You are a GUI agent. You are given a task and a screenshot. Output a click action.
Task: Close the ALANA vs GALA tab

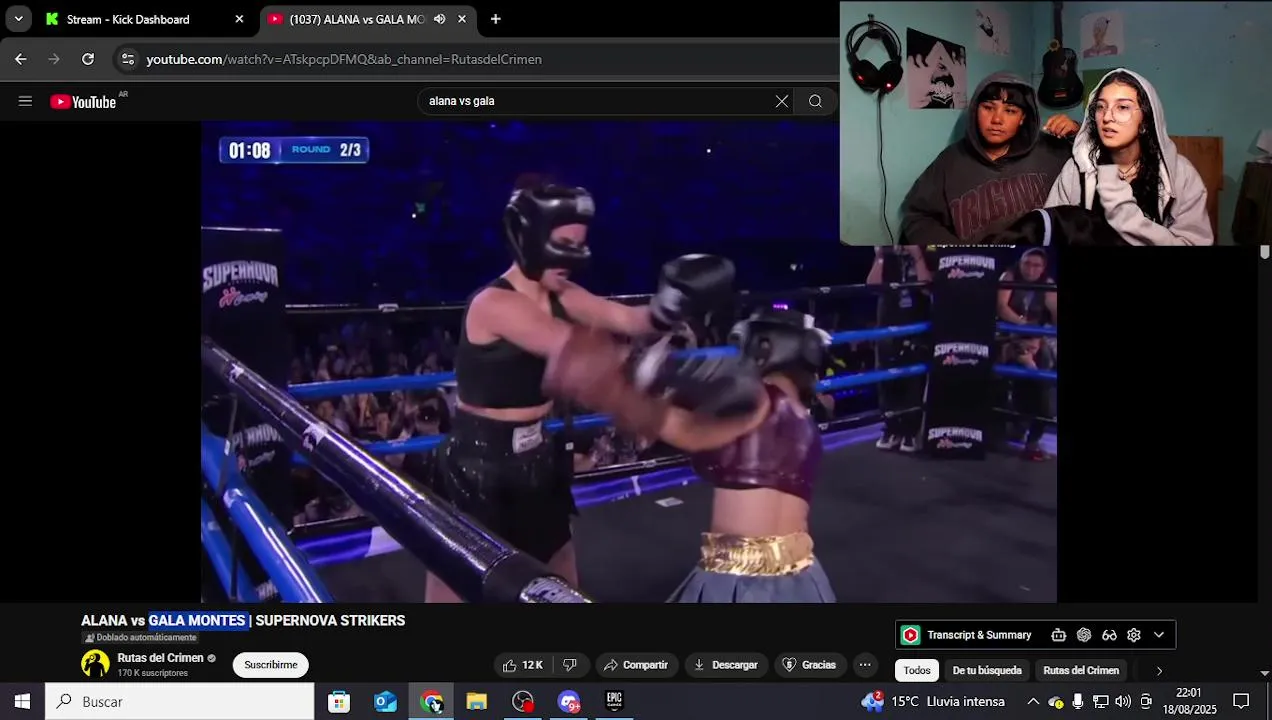(x=462, y=19)
